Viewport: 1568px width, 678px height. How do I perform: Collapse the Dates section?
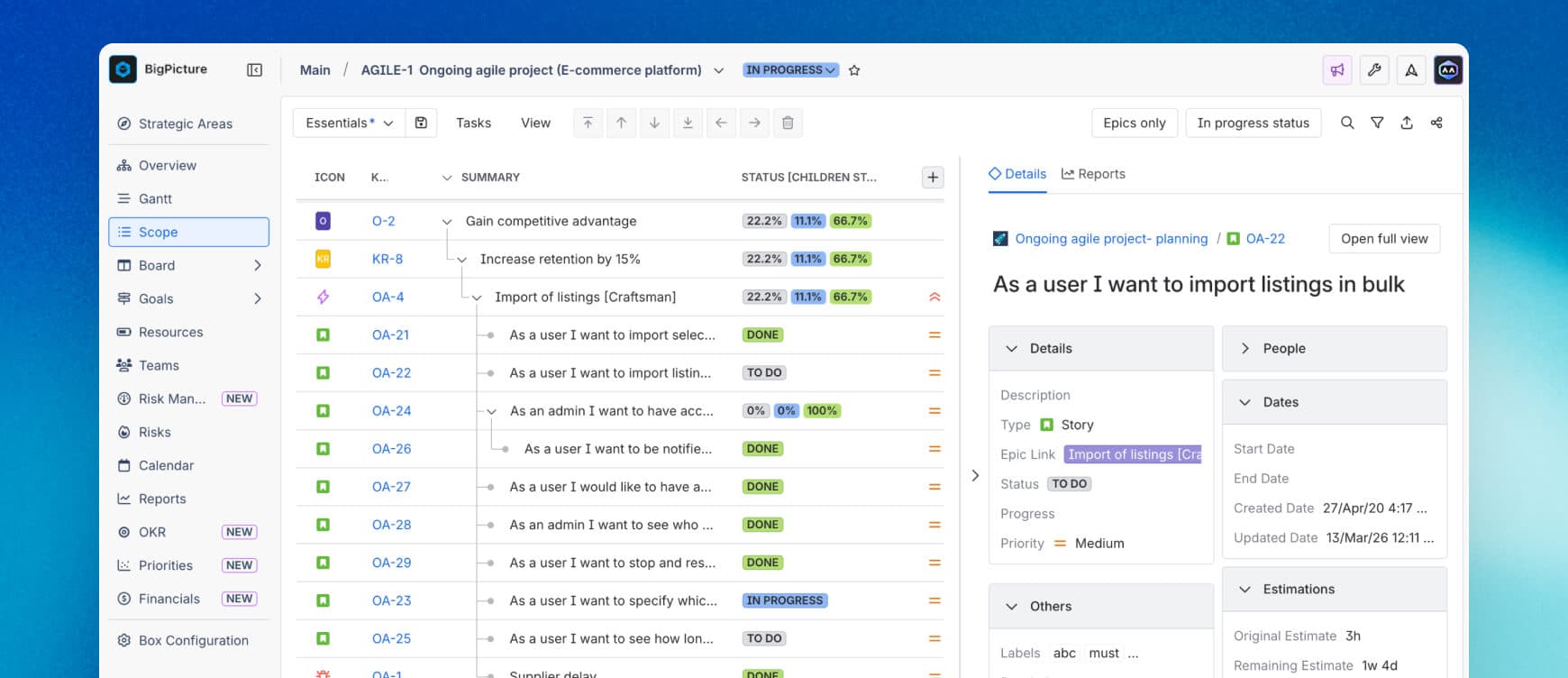(x=1244, y=402)
